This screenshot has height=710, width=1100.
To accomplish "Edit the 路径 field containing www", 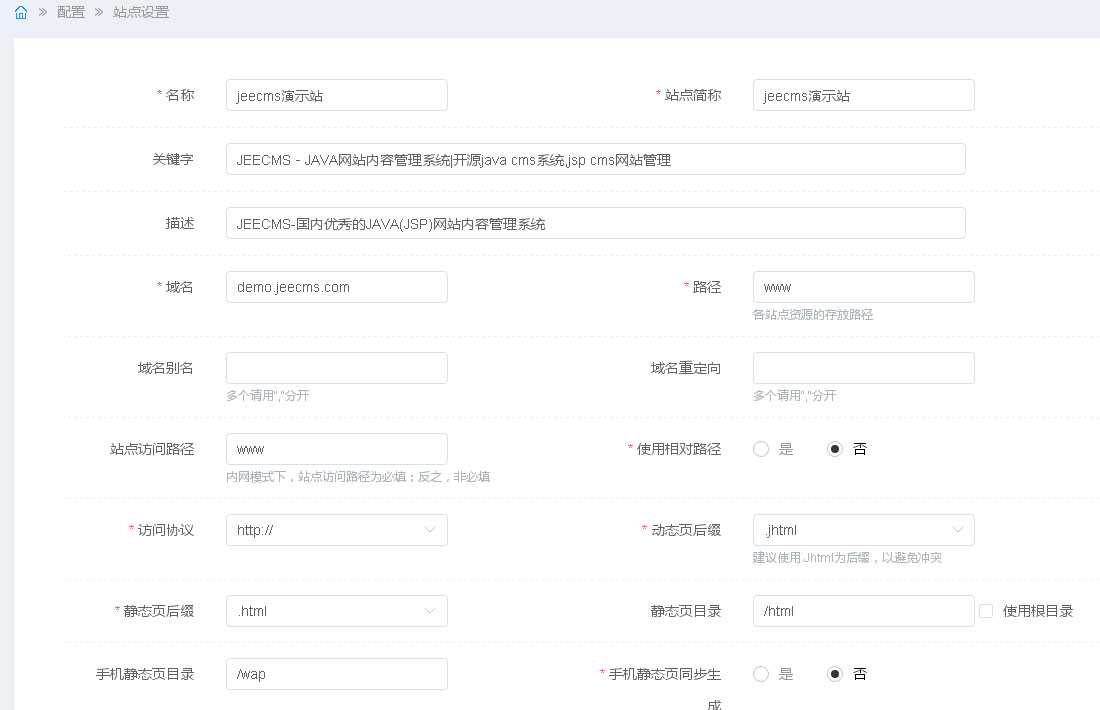I will [x=864, y=287].
